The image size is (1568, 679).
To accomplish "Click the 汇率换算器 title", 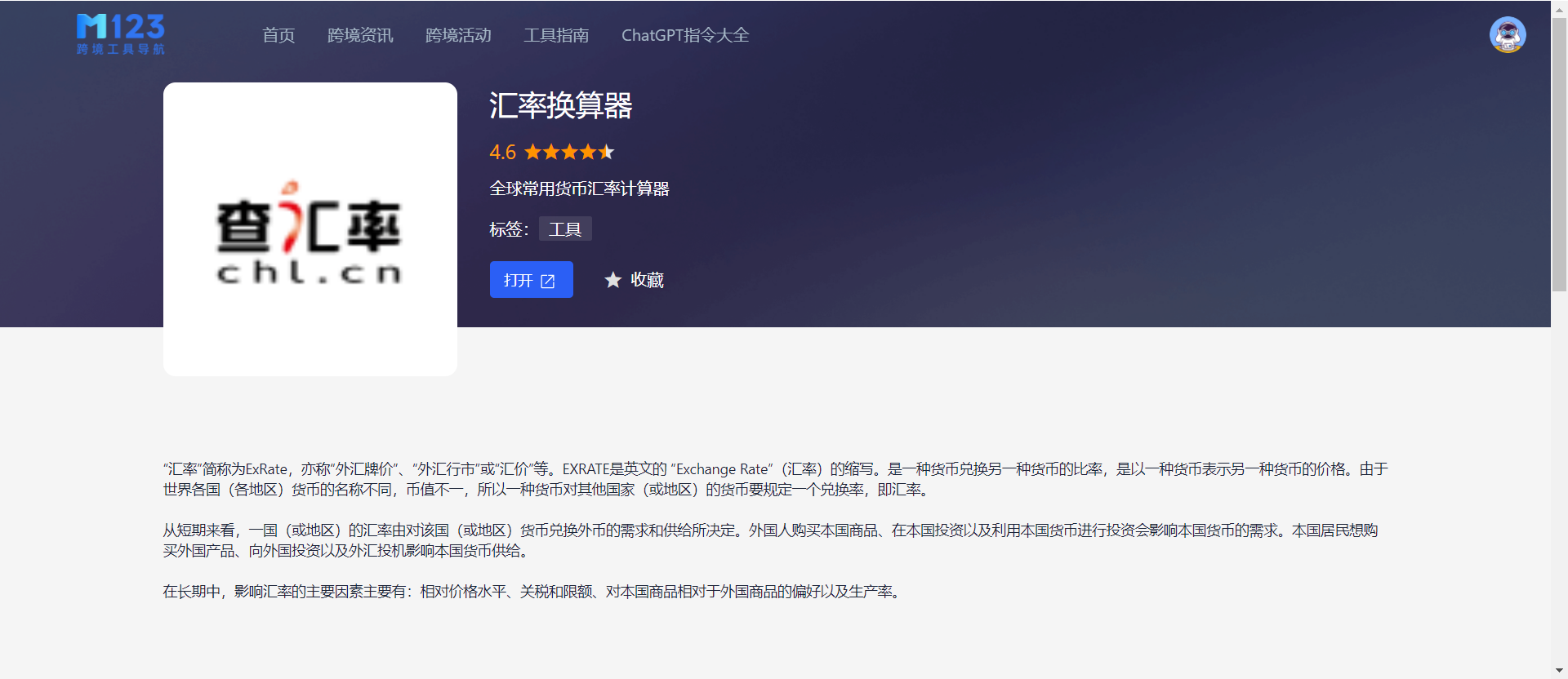I will [x=561, y=105].
